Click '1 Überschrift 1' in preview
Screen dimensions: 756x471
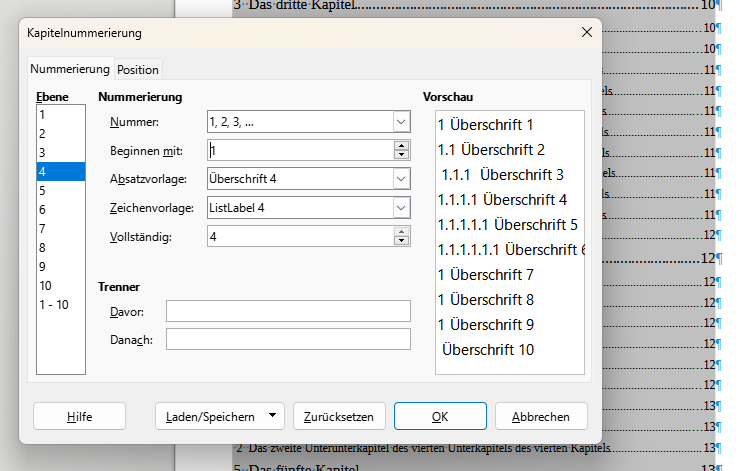coord(486,125)
